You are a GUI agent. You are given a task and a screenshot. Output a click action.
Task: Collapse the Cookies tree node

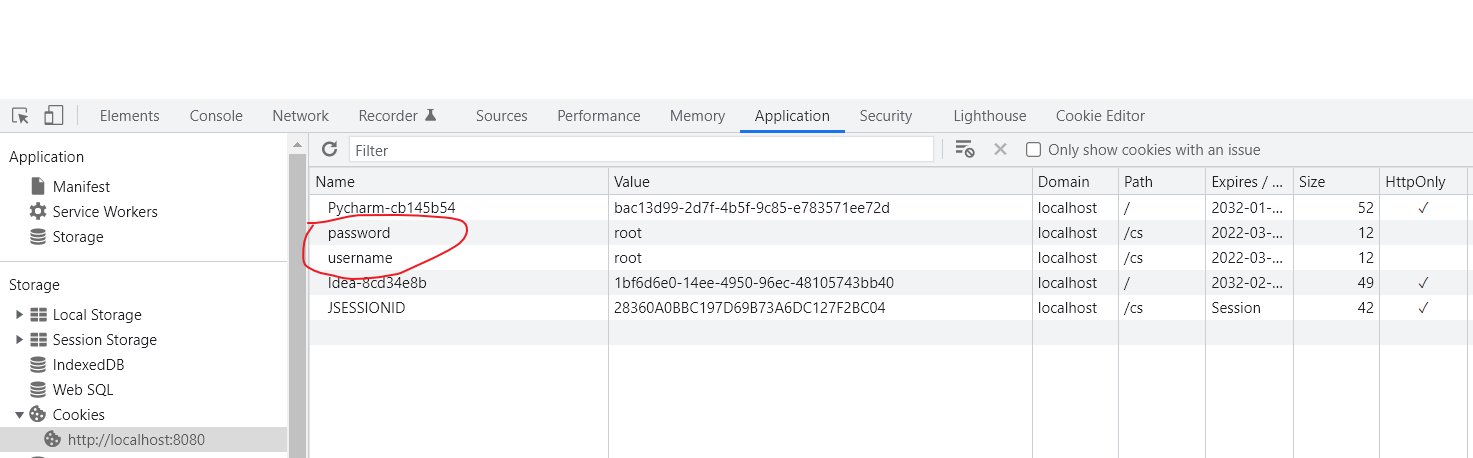pyautogui.click(x=19, y=415)
